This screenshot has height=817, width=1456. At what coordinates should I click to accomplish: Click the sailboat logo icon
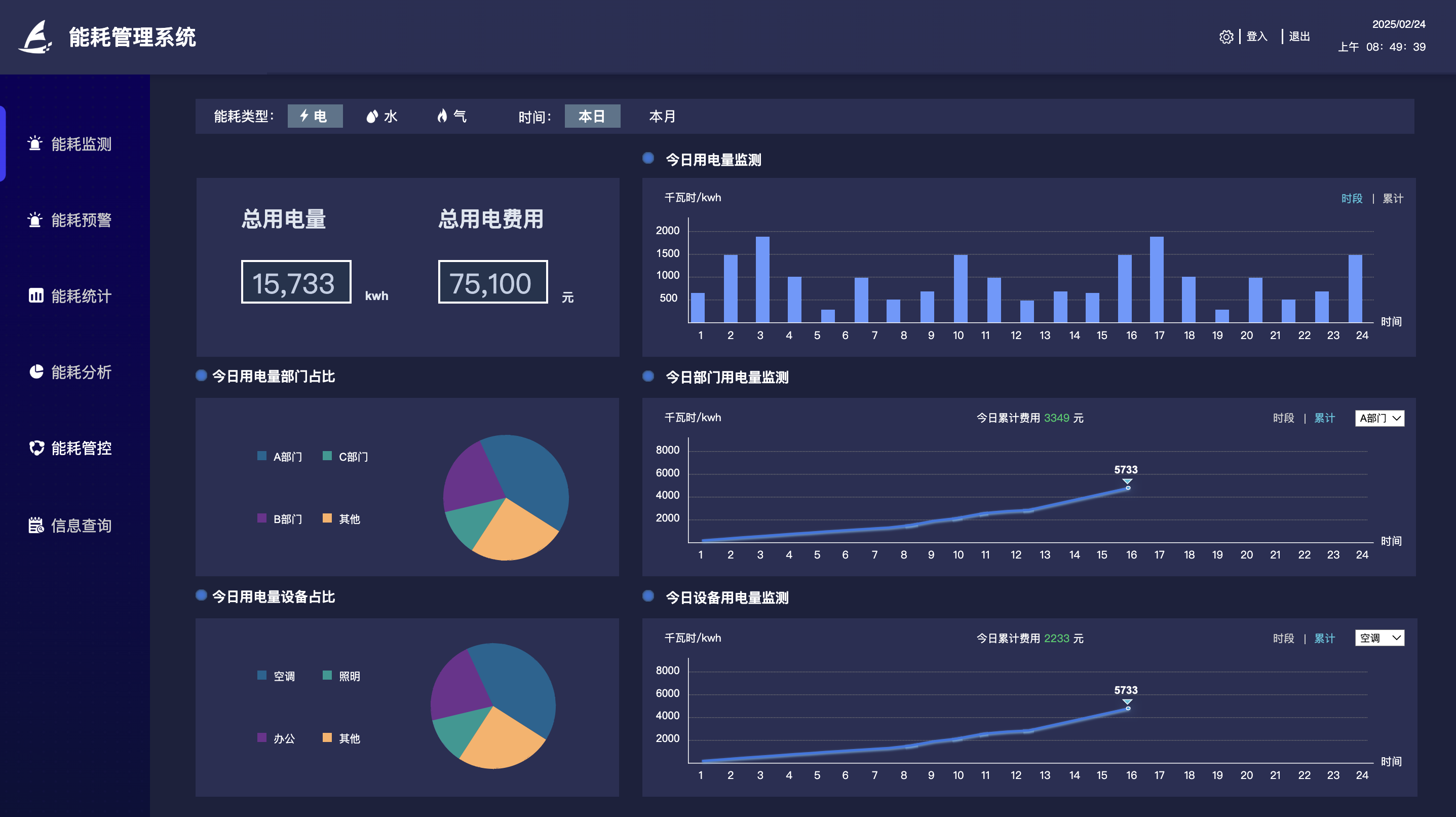[35, 38]
